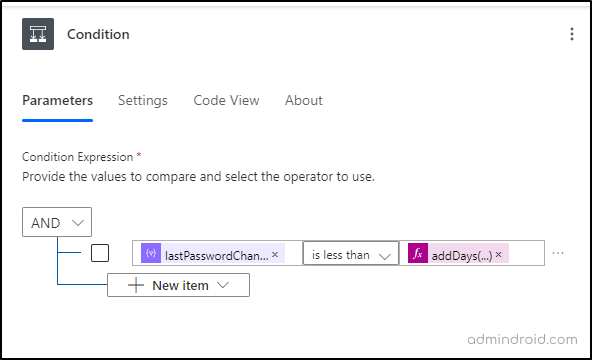Screen dimensions: 592x360
Task: Tick the condition row checkbox
Action: (x=100, y=253)
